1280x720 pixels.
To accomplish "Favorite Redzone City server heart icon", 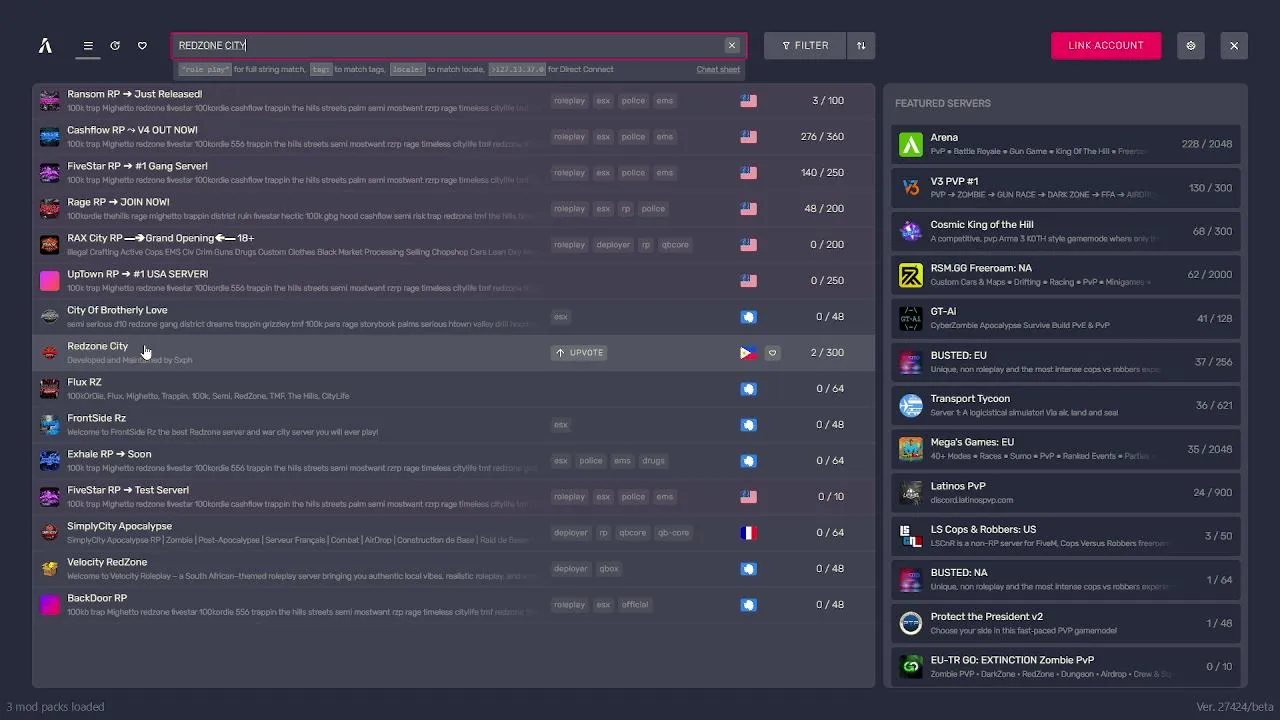I will pos(772,353).
